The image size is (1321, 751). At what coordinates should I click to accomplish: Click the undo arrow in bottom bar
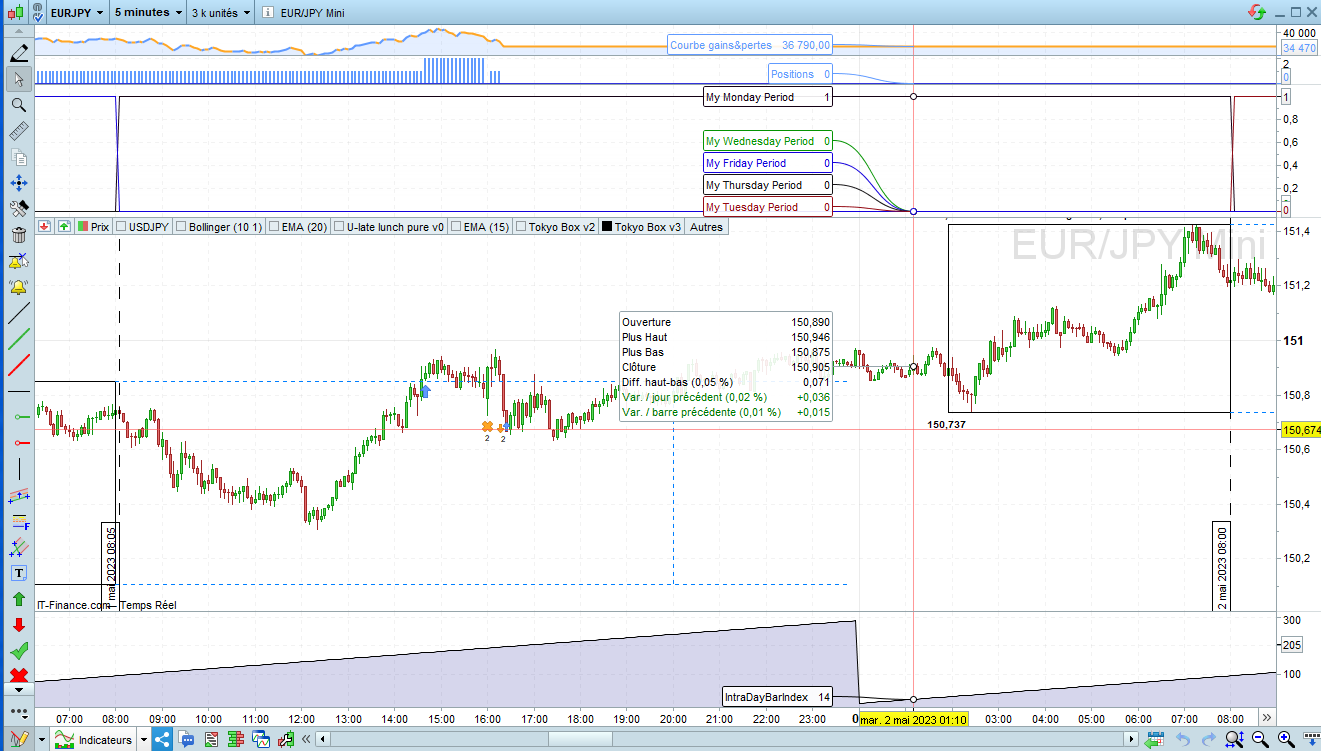(x=1183, y=740)
